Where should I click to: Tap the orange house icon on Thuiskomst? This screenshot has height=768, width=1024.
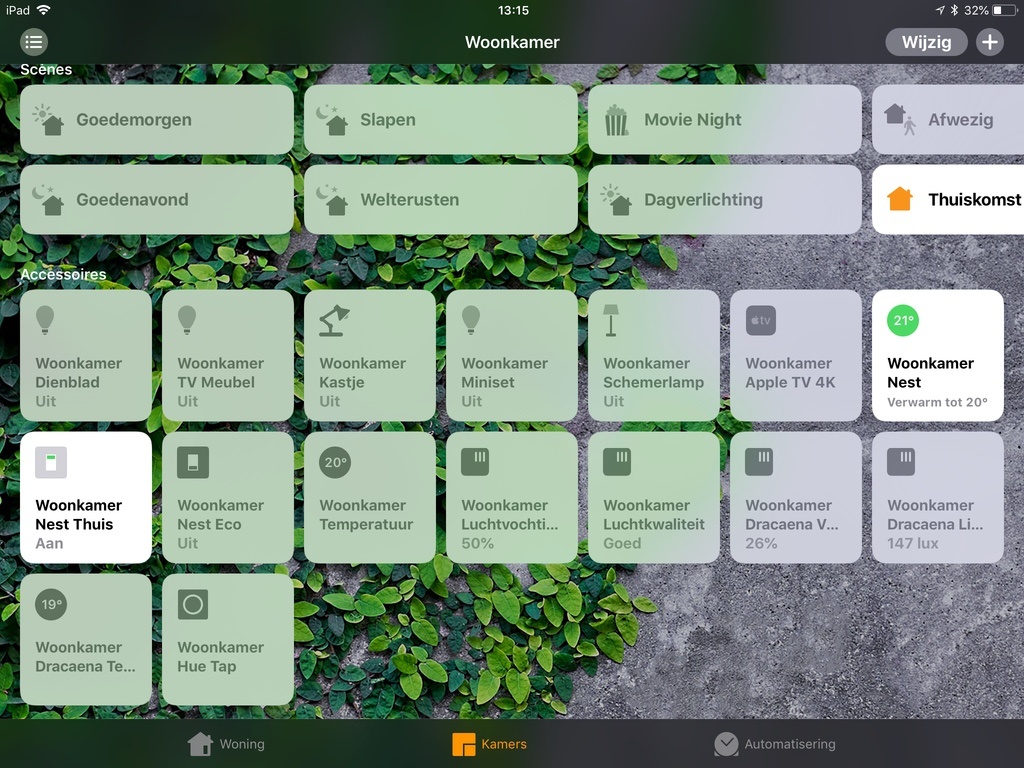point(900,199)
